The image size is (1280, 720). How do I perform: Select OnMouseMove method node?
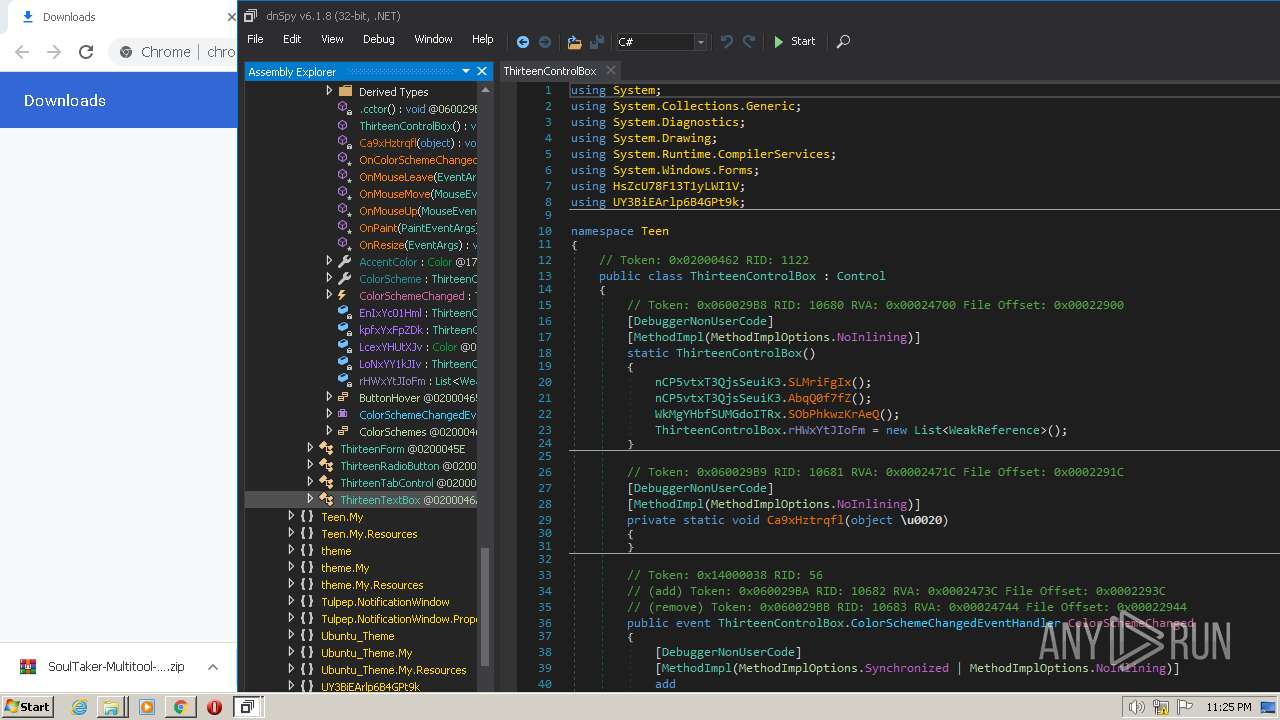click(418, 194)
